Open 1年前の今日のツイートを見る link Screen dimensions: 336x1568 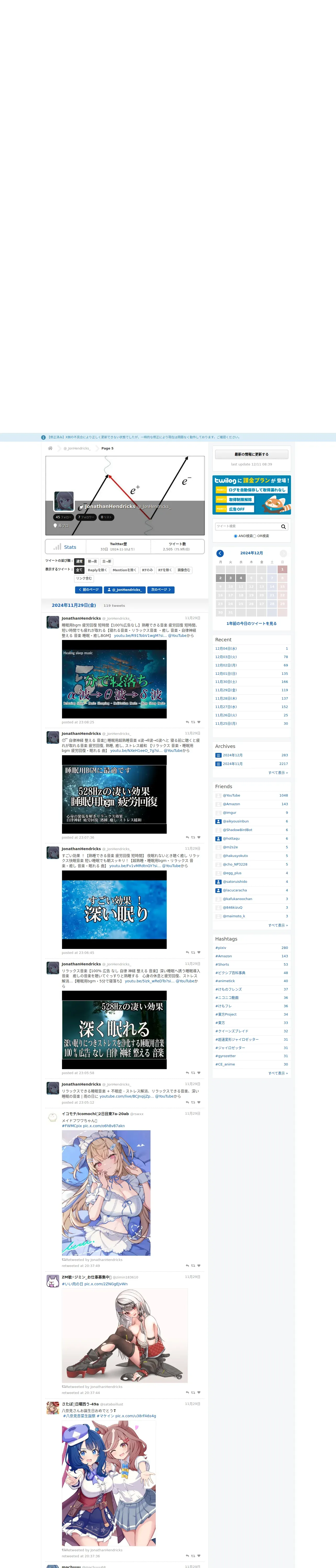(x=252, y=624)
